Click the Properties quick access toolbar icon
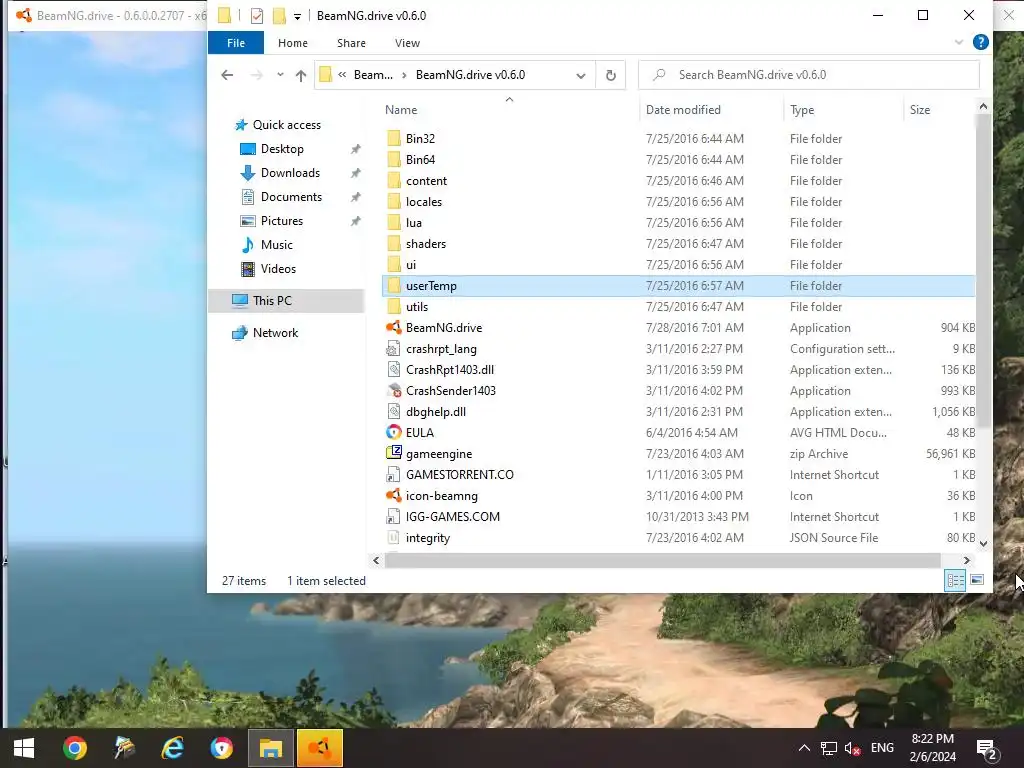This screenshot has width=1024, height=768. 257,16
